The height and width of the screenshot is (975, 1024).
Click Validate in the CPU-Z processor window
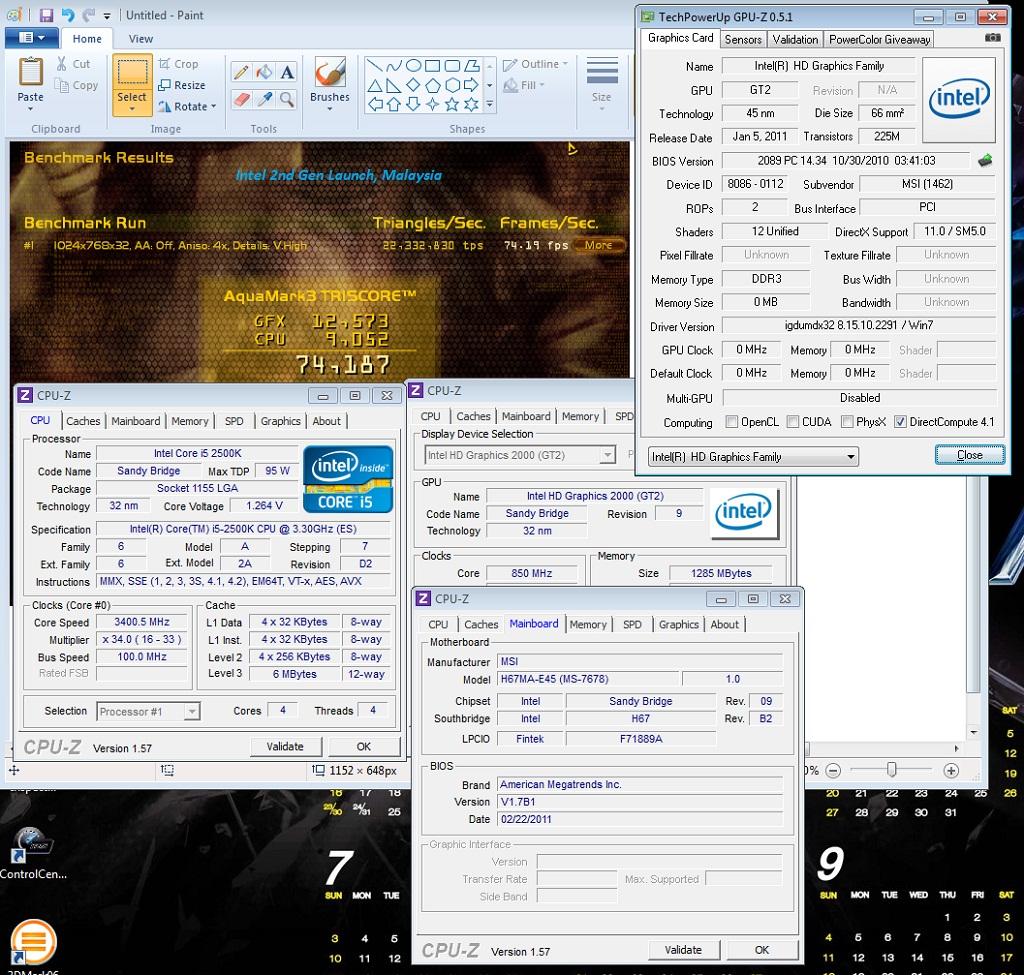click(285, 746)
